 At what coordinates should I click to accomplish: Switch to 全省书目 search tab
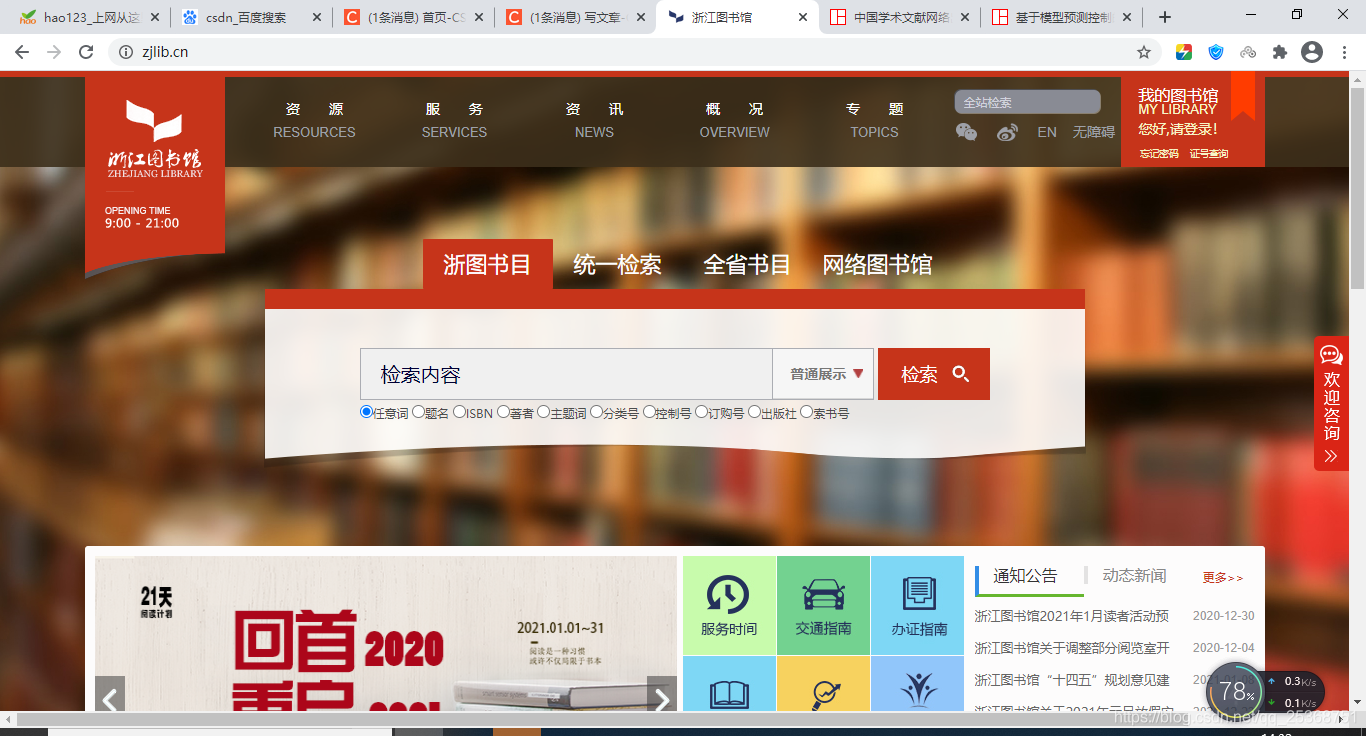tap(747, 265)
